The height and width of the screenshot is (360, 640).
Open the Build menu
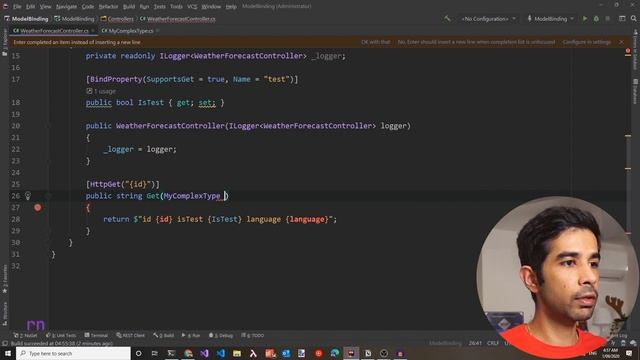point(129,7)
